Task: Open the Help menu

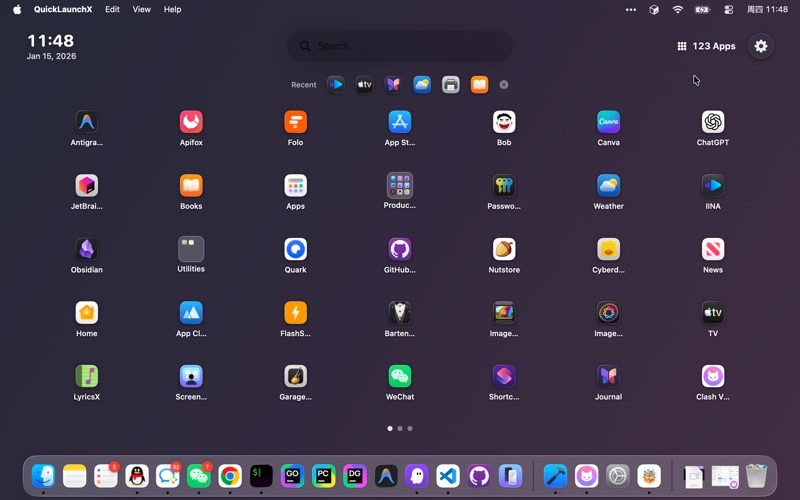Action: point(172,9)
